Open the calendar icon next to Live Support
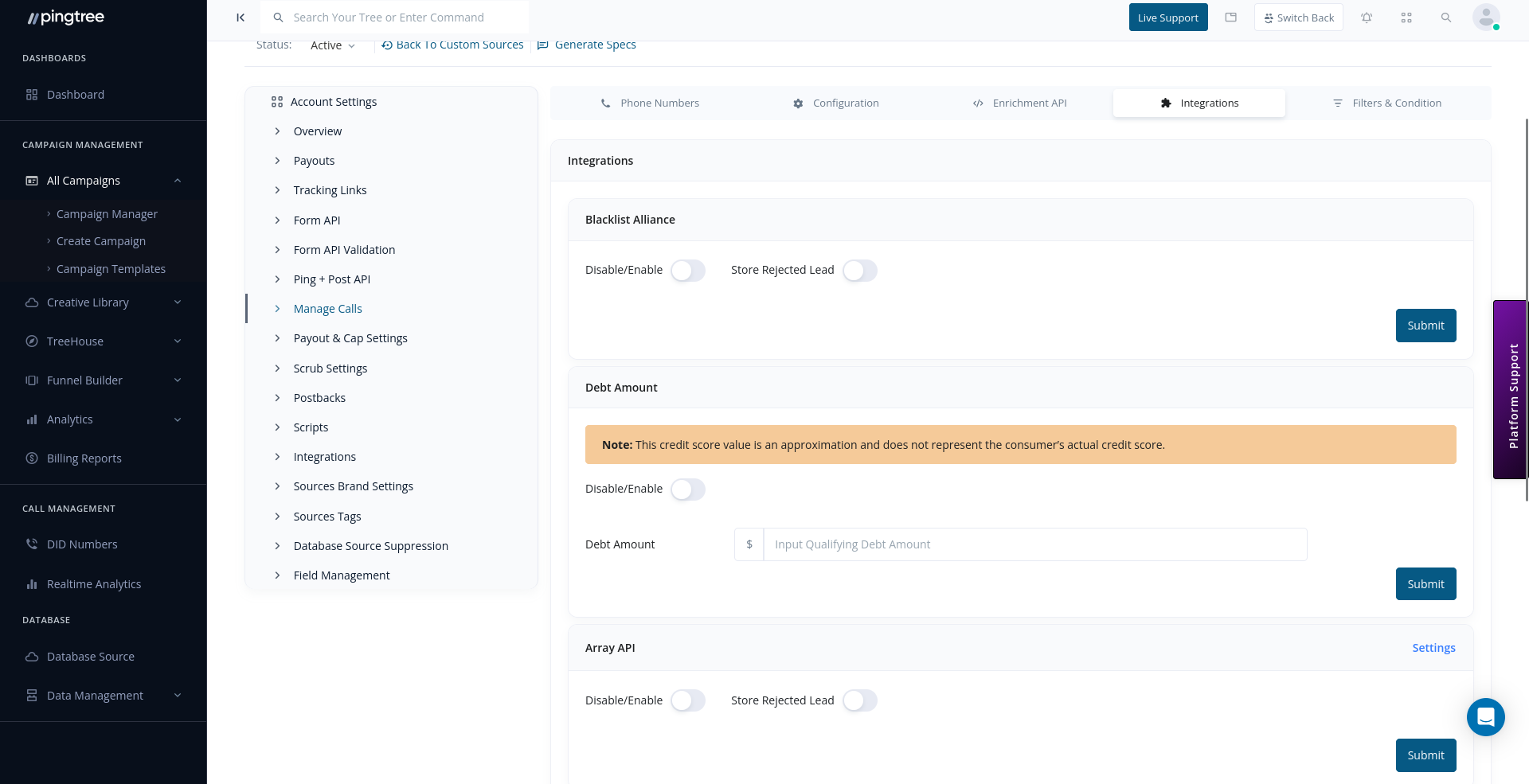Screen dimensions: 1529x784 [1230, 17]
